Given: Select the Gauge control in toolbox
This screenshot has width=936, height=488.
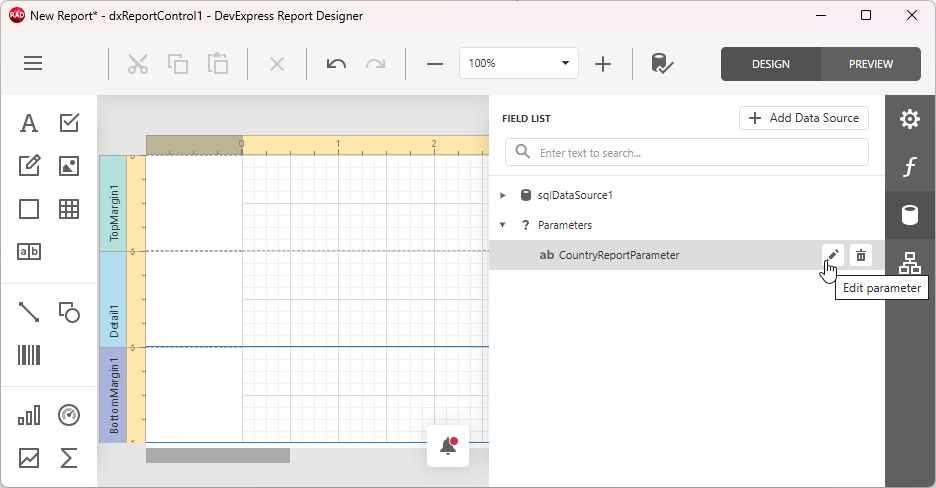Looking at the screenshot, I should 69,415.
